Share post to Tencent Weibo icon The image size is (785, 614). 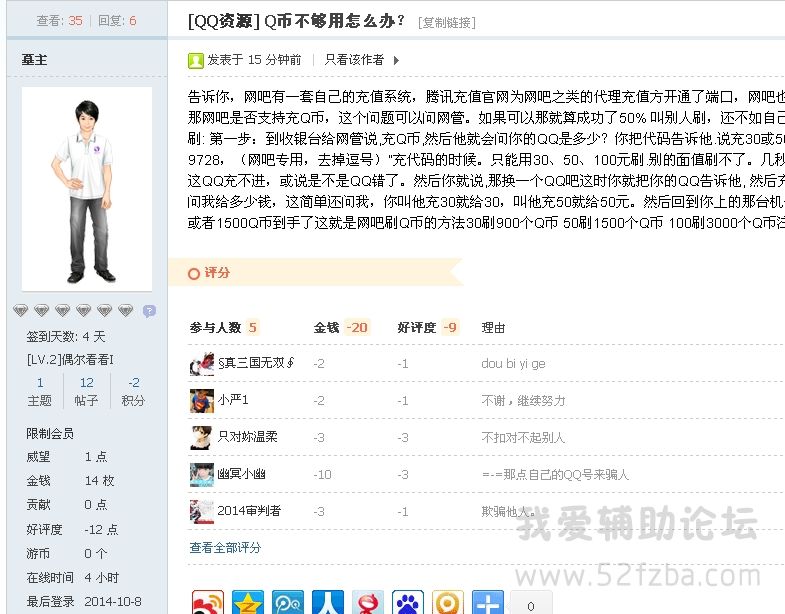(x=287, y=602)
